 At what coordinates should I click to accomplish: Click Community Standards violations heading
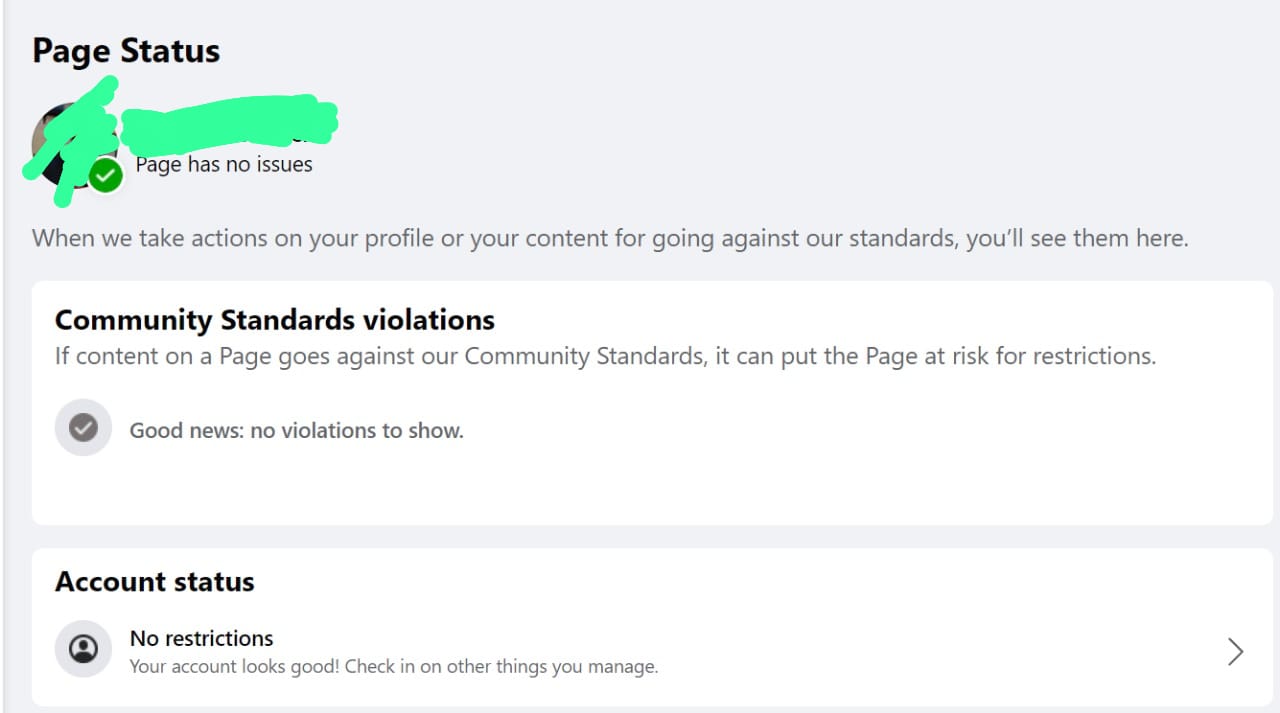(275, 320)
